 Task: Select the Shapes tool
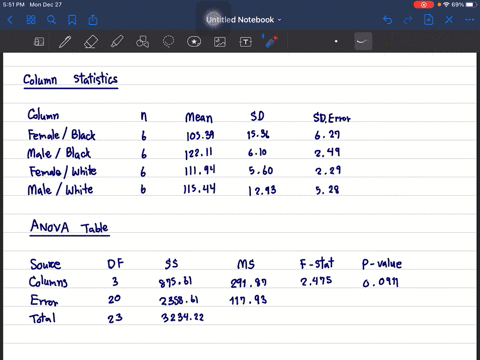[142, 42]
